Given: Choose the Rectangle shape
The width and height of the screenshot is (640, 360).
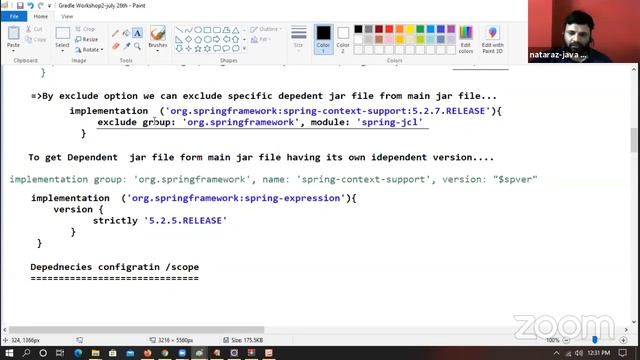Looking at the screenshot, I should pos(207,30).
